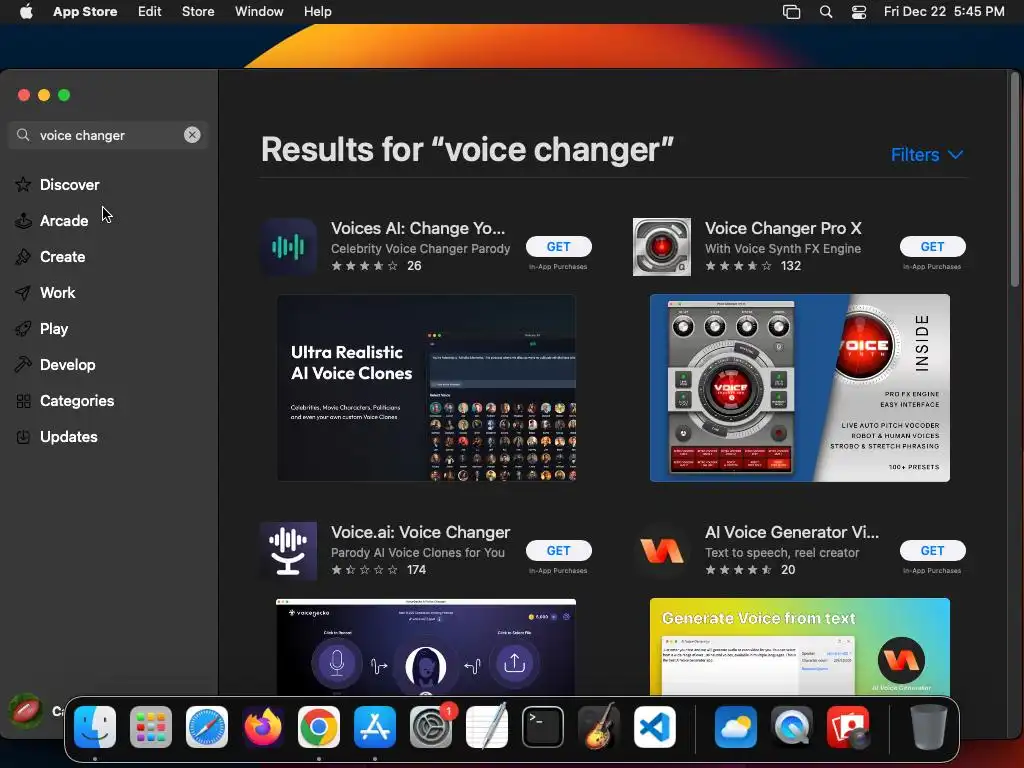The image size is (1024, 768).
Task: Get the AI Voice Generator app
Action: click(x=932, y=551)
